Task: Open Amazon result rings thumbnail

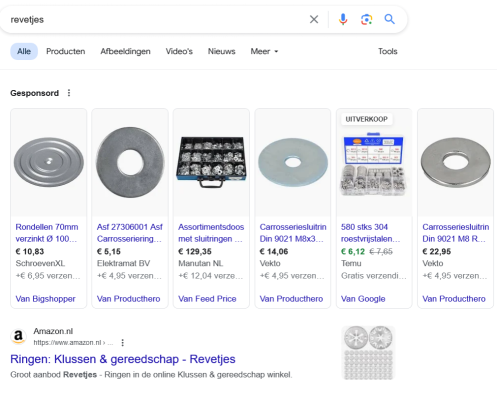Action: pos(368,353)
